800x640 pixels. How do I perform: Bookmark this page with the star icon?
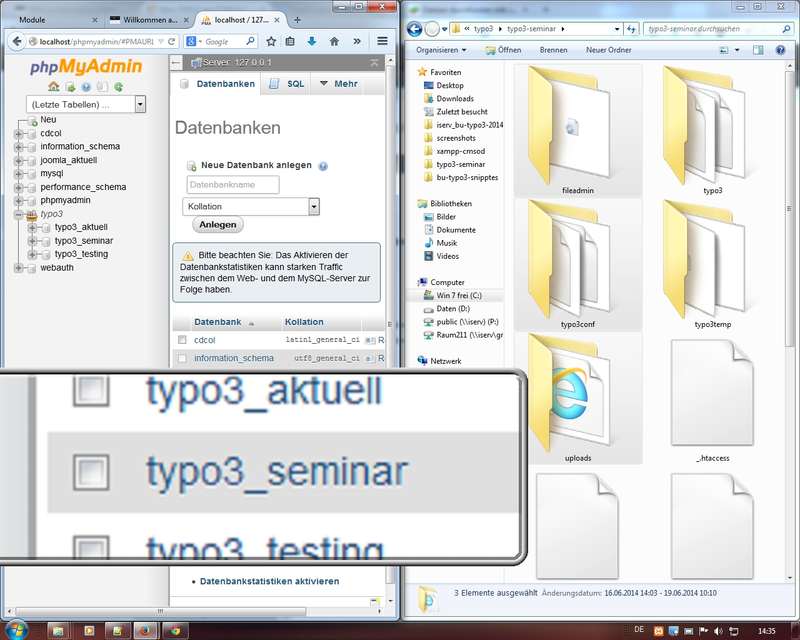(x=271, y=41)
